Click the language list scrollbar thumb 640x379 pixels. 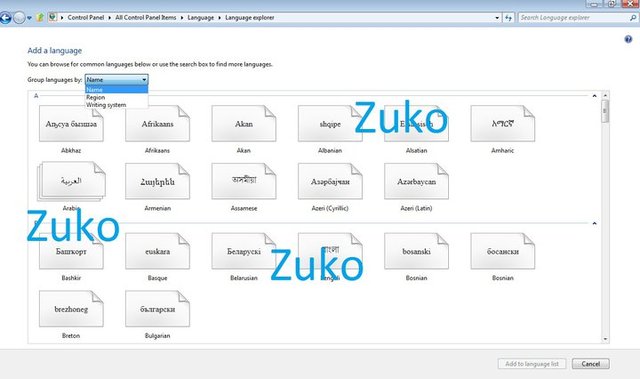[605, 111]
